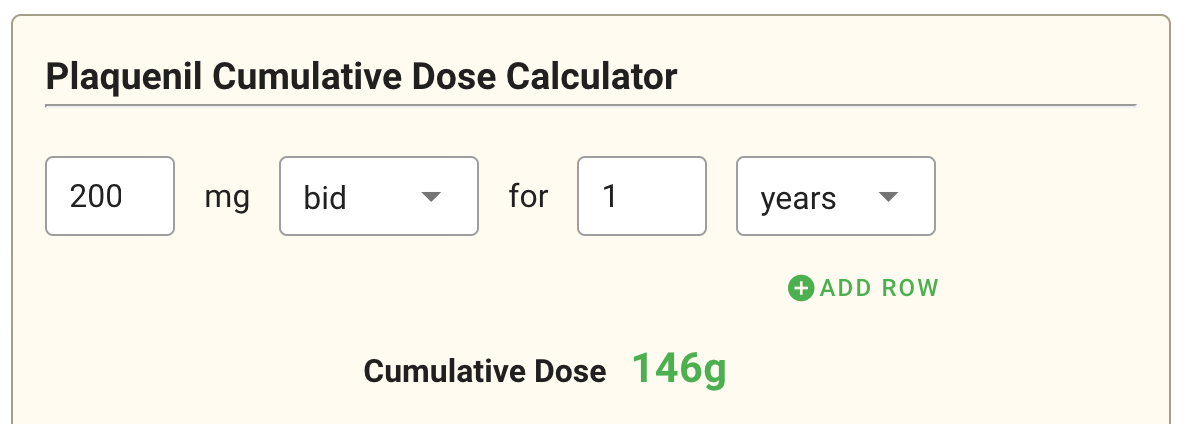Viewport: 1186px width, 424px height.
Task: Focus the duration field containing 1
Action: (x=642, y=196)
